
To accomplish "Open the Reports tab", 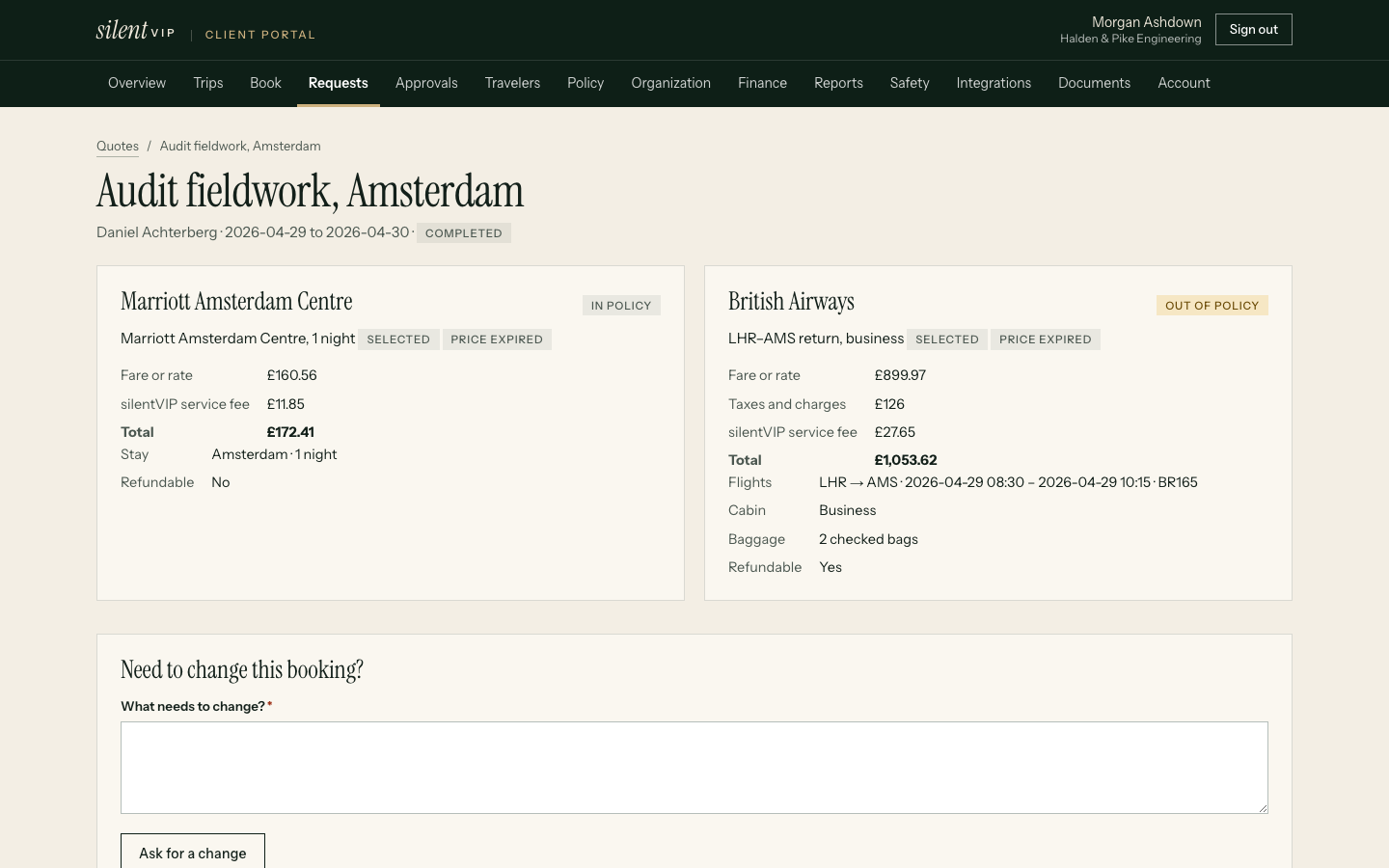I will click(838, 83).
